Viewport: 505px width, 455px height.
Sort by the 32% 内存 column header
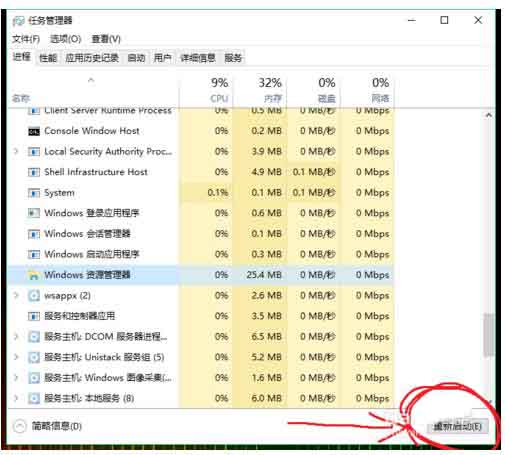260,90
